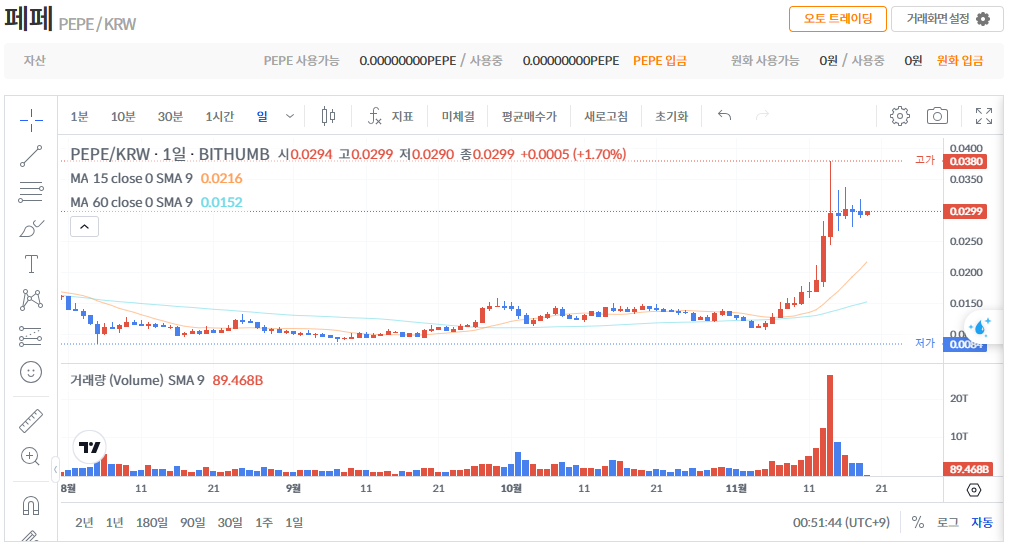1009x550 pixels.
Task: Click the PEPE/KRW · 1일 · BITHUMB chart title
Action: coord(170,154)
